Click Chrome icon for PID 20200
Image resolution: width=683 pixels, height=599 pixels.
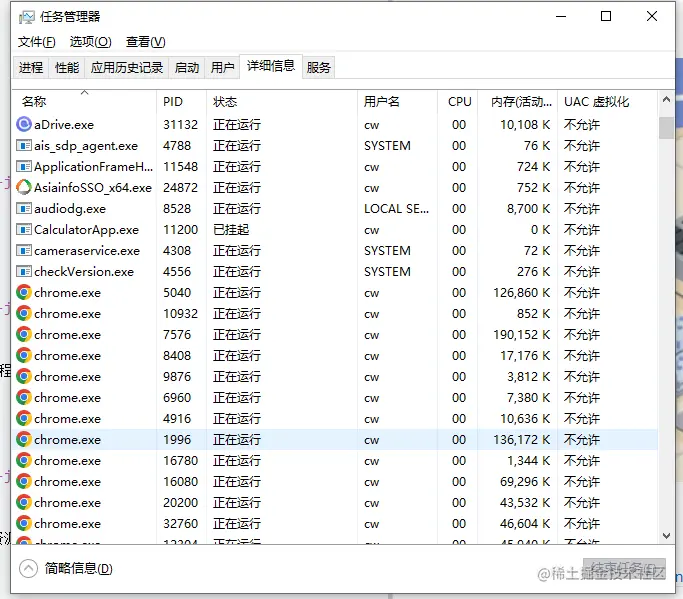24,502
